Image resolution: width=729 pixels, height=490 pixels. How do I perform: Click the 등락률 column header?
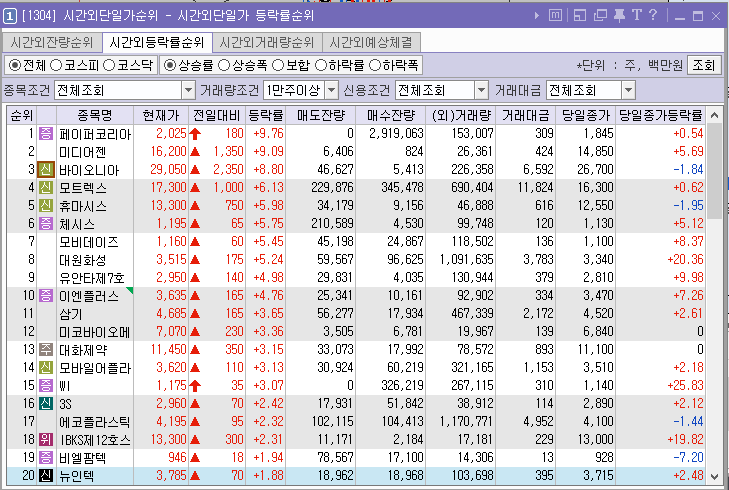click(x=265, y=115)
